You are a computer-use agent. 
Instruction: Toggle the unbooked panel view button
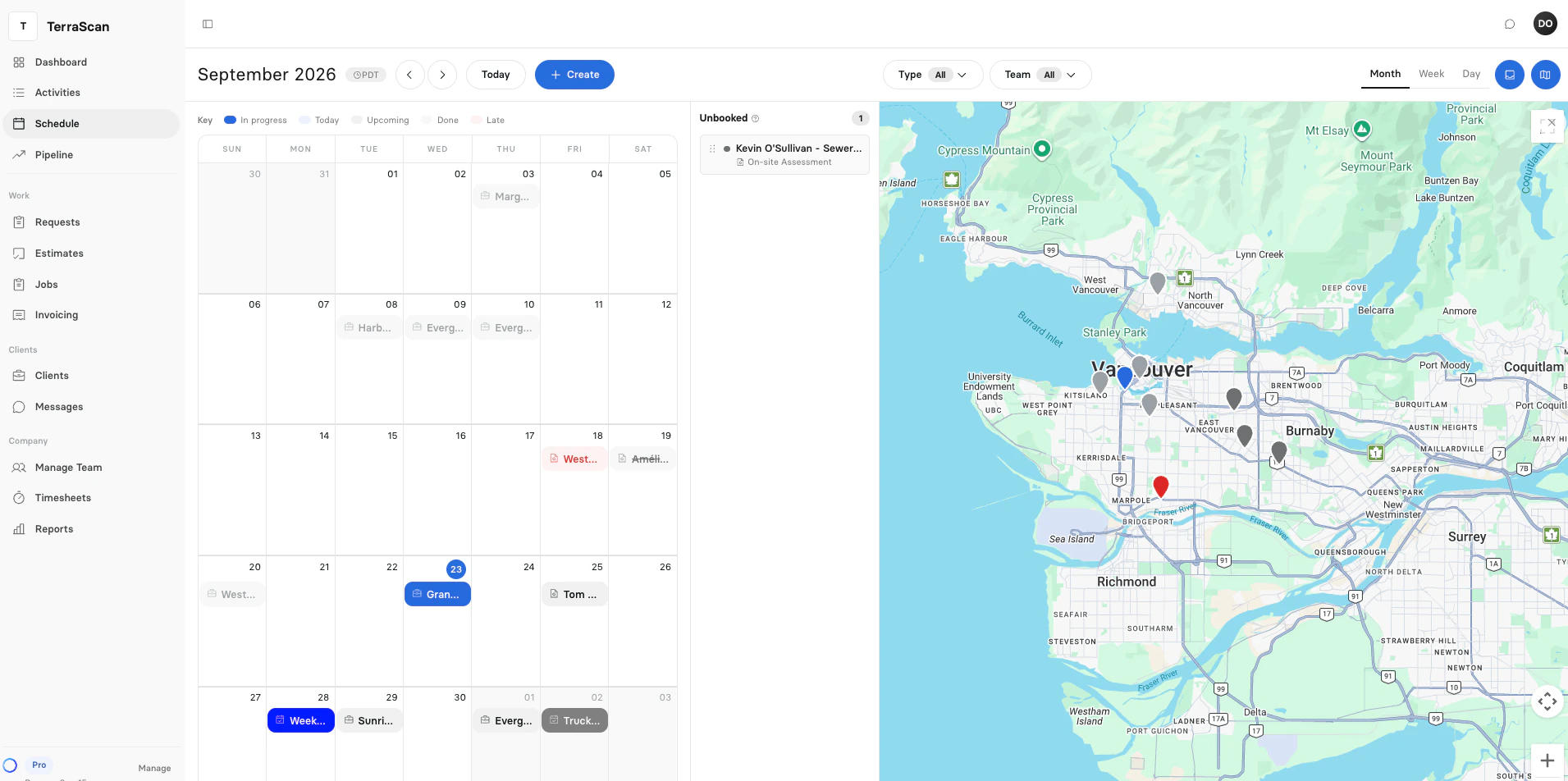pyautogui.click(x=1509, y=75)
